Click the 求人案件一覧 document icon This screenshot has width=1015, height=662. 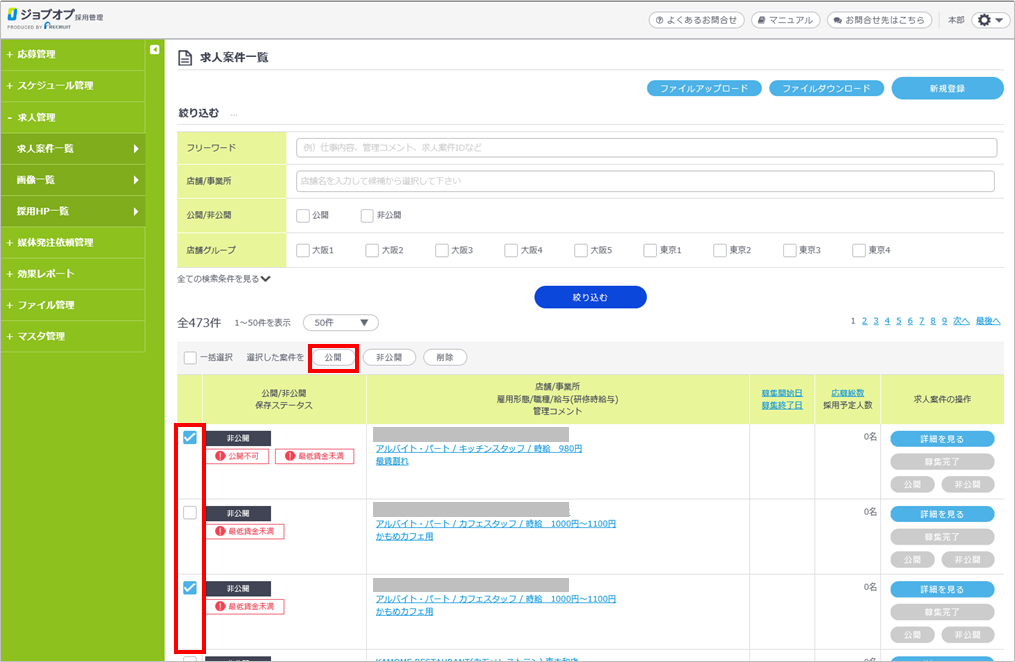(184, 58)
